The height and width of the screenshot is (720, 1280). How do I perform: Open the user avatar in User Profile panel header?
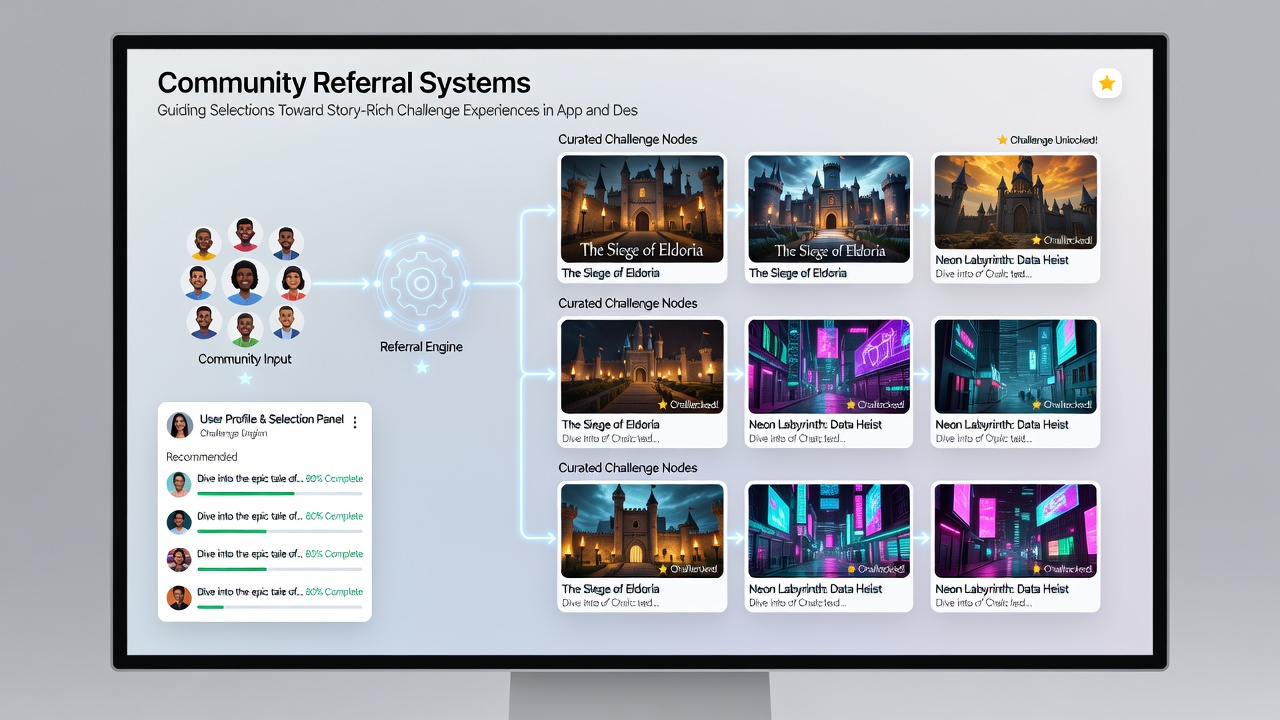180,425
